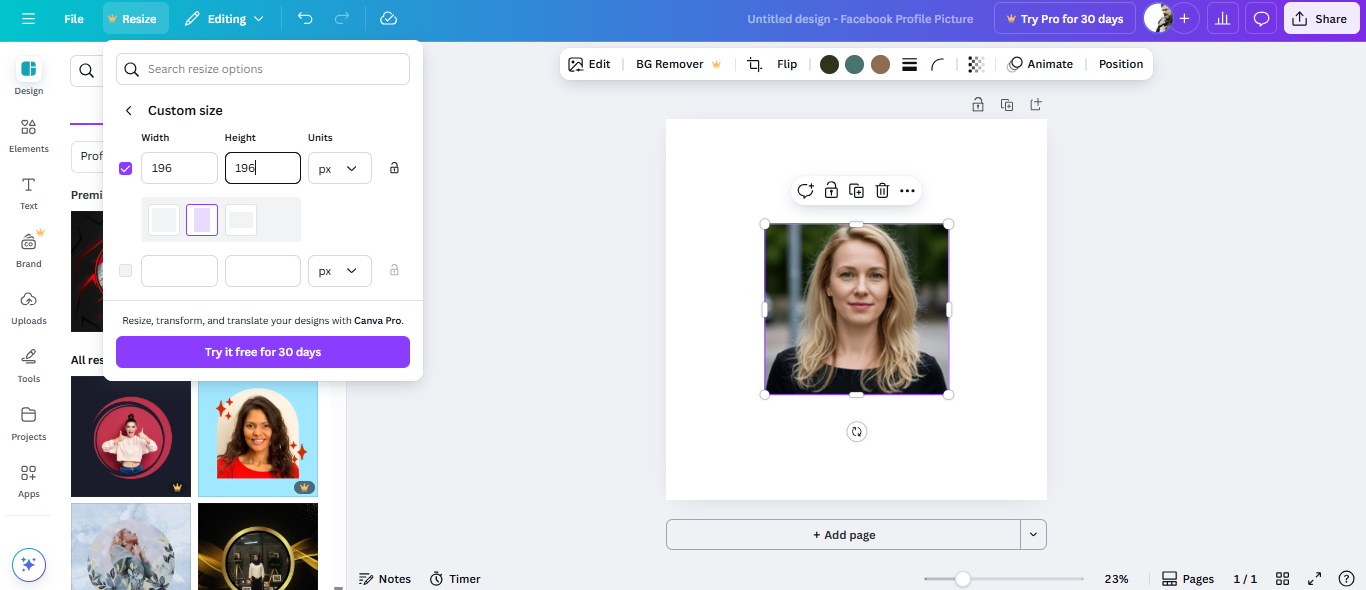The width and height of the screenshot is (1366, 590).
Task: Open the Elements sidebar panel
Action: pos(28,135)
